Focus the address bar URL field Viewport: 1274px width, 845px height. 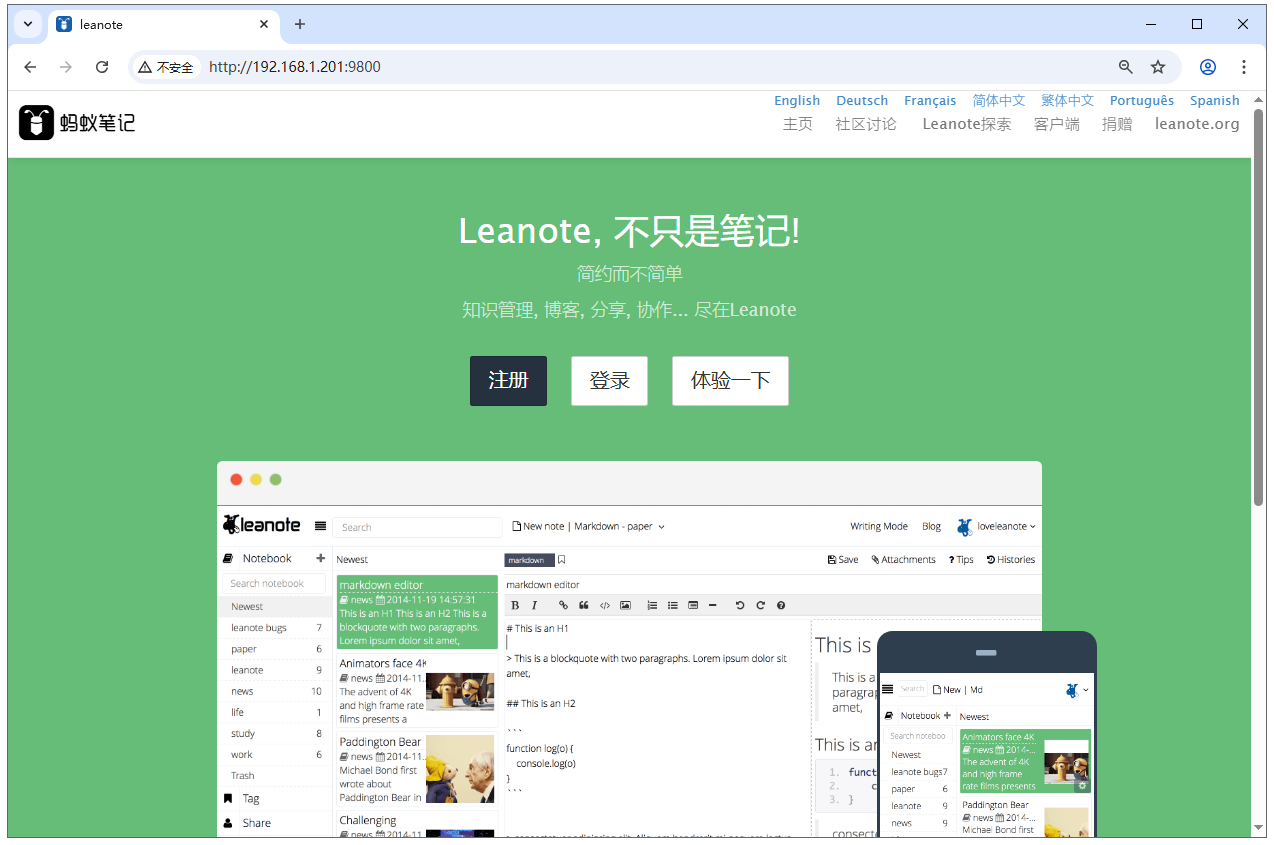coord(655,67)
